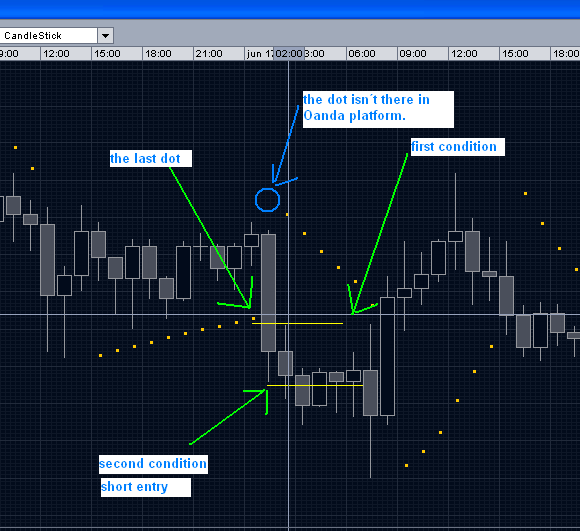
Task: Click the lower yellow short-entry horizontal line
Action: 315,386
